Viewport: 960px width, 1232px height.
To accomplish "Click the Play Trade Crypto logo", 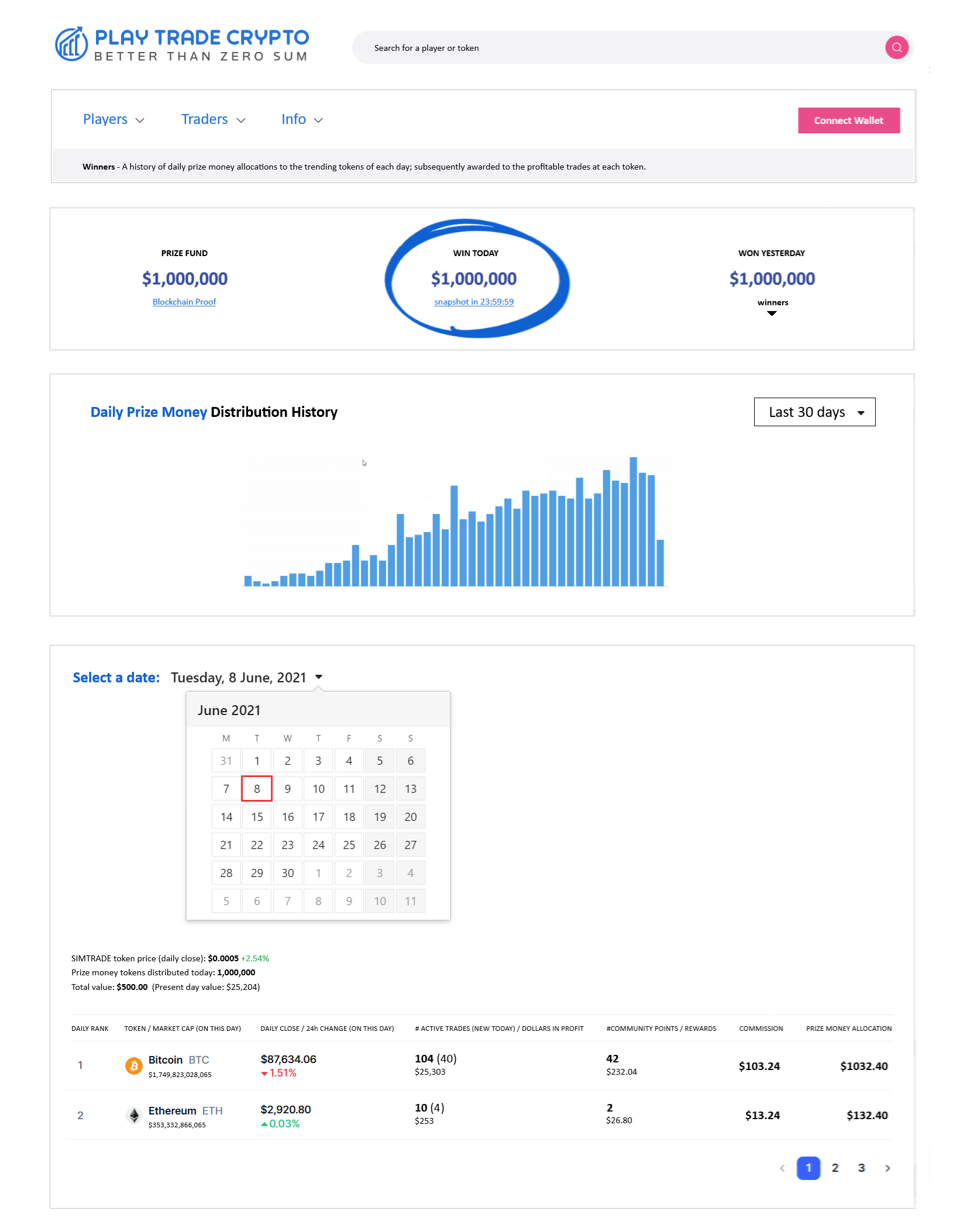I will pos(182,44).
